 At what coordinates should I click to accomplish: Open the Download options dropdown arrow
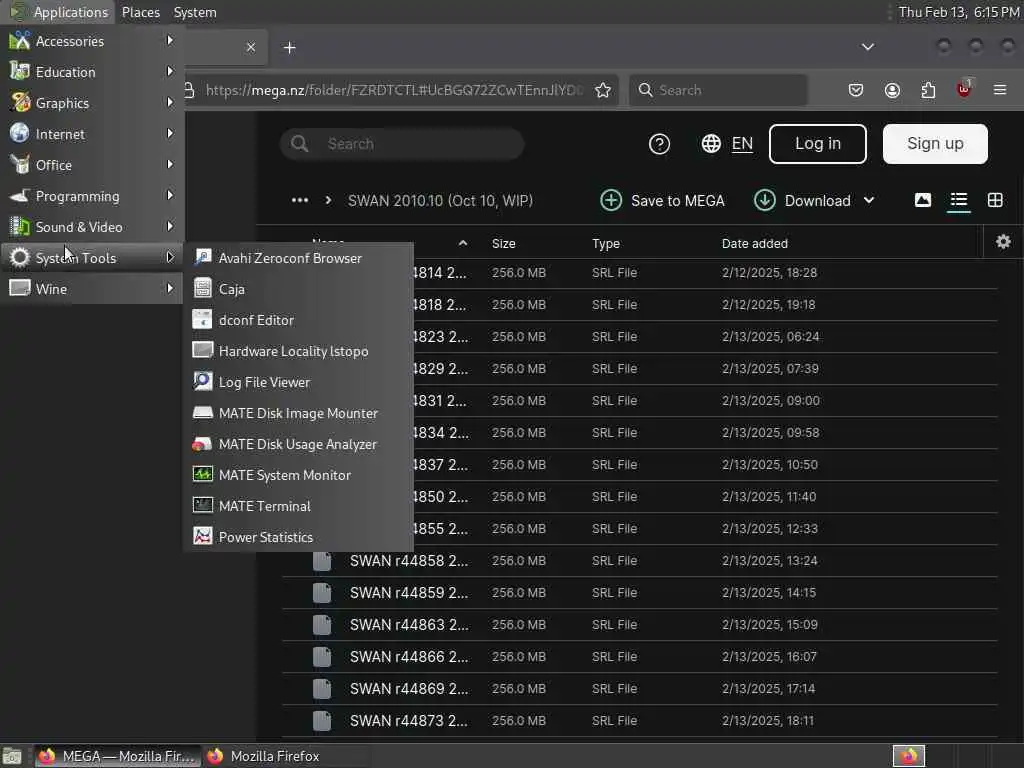pos(869,200)
